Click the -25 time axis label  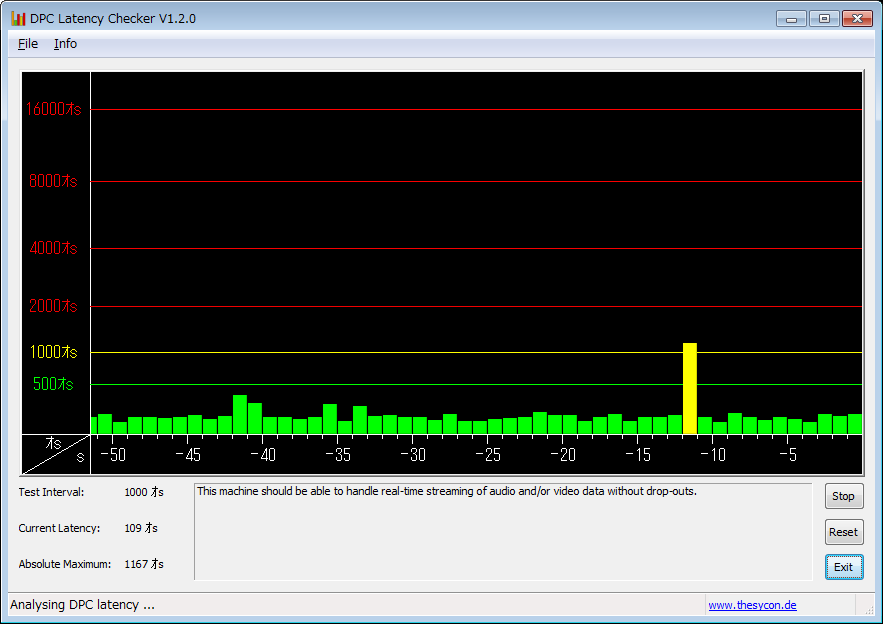pyautogui.click(x=488, y=455)
